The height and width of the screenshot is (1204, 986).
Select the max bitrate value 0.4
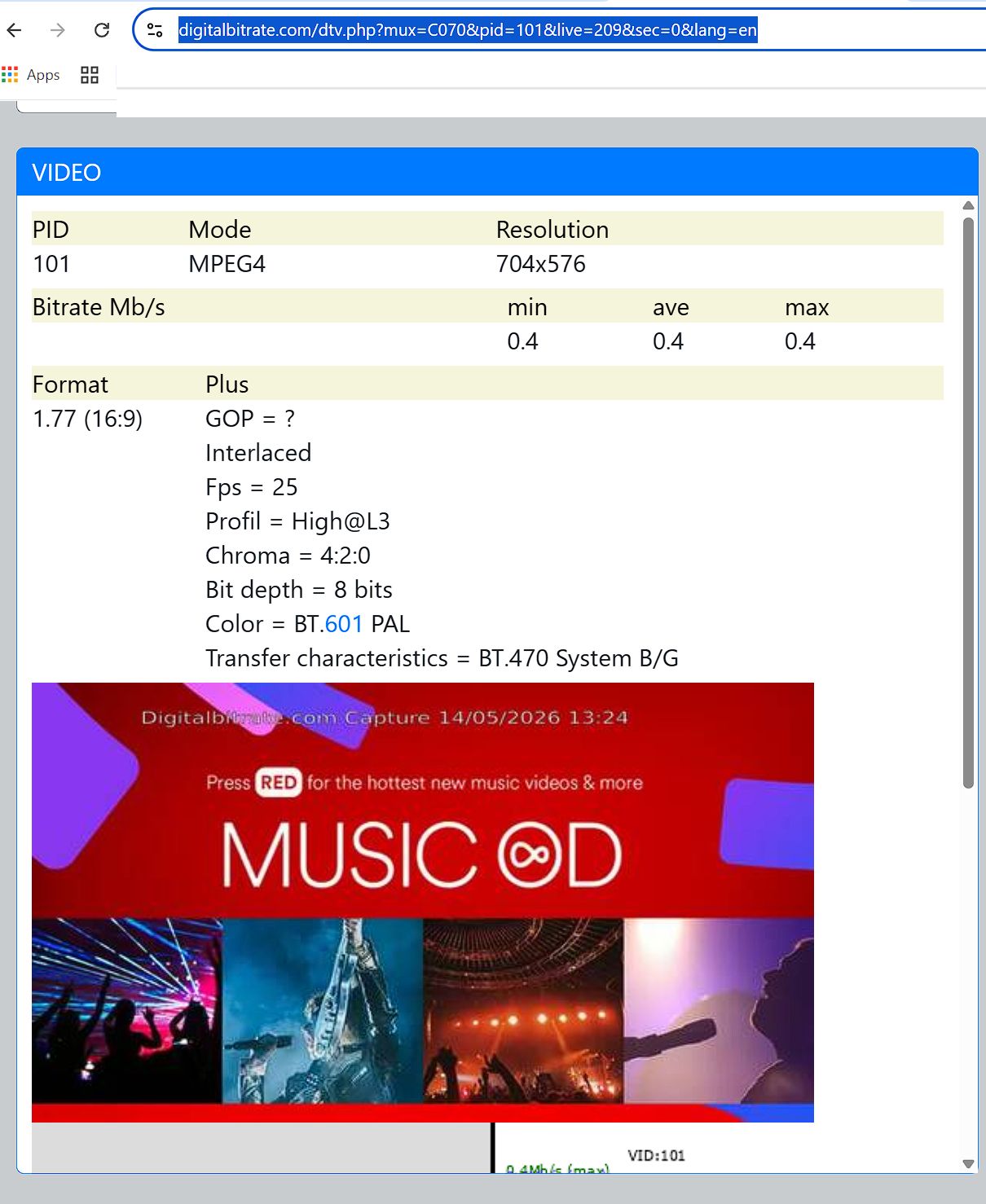coord(800,341)
